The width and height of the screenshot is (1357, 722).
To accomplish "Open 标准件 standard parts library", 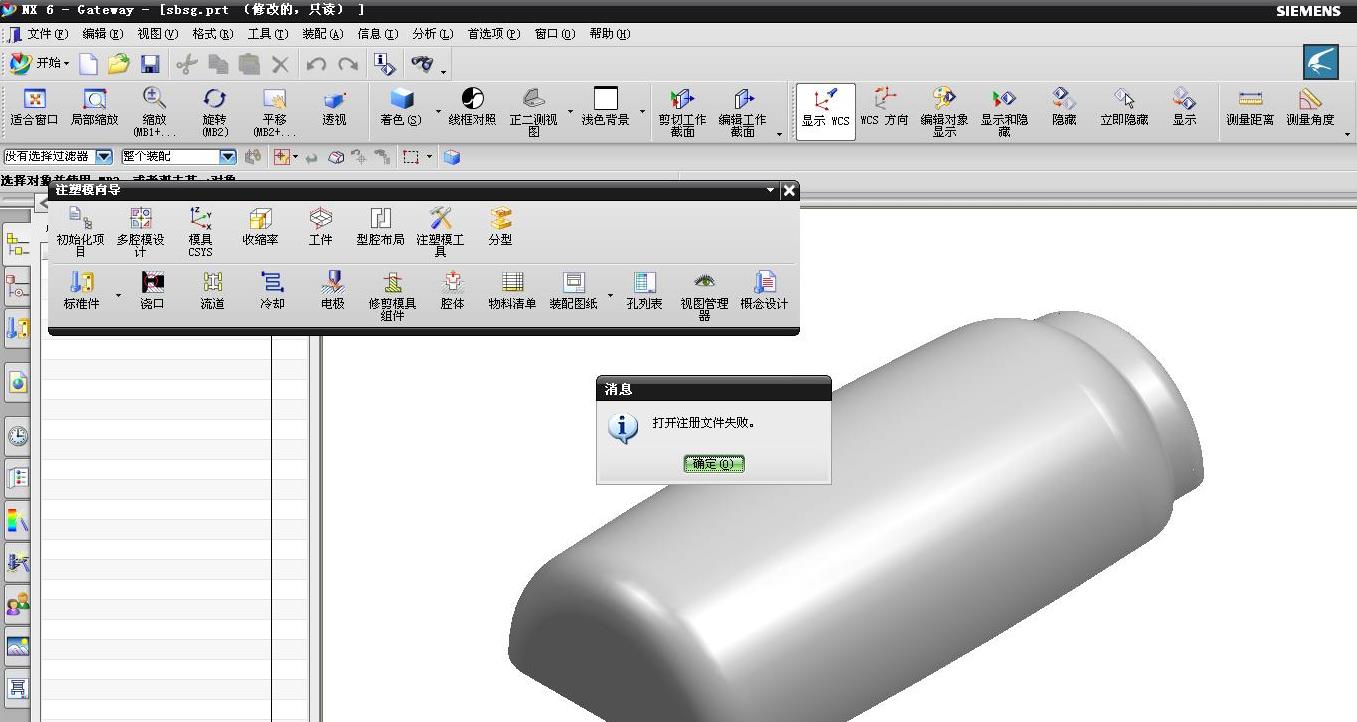I will (x=81, y=292).
